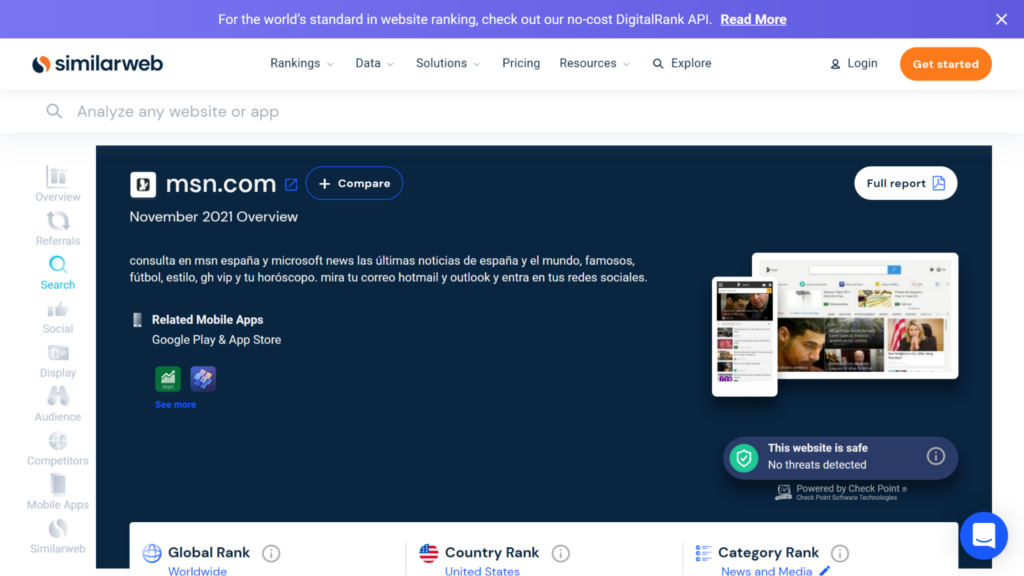Click the Compare button
This screenshot has height=576, width=1024.
point(355,184)
